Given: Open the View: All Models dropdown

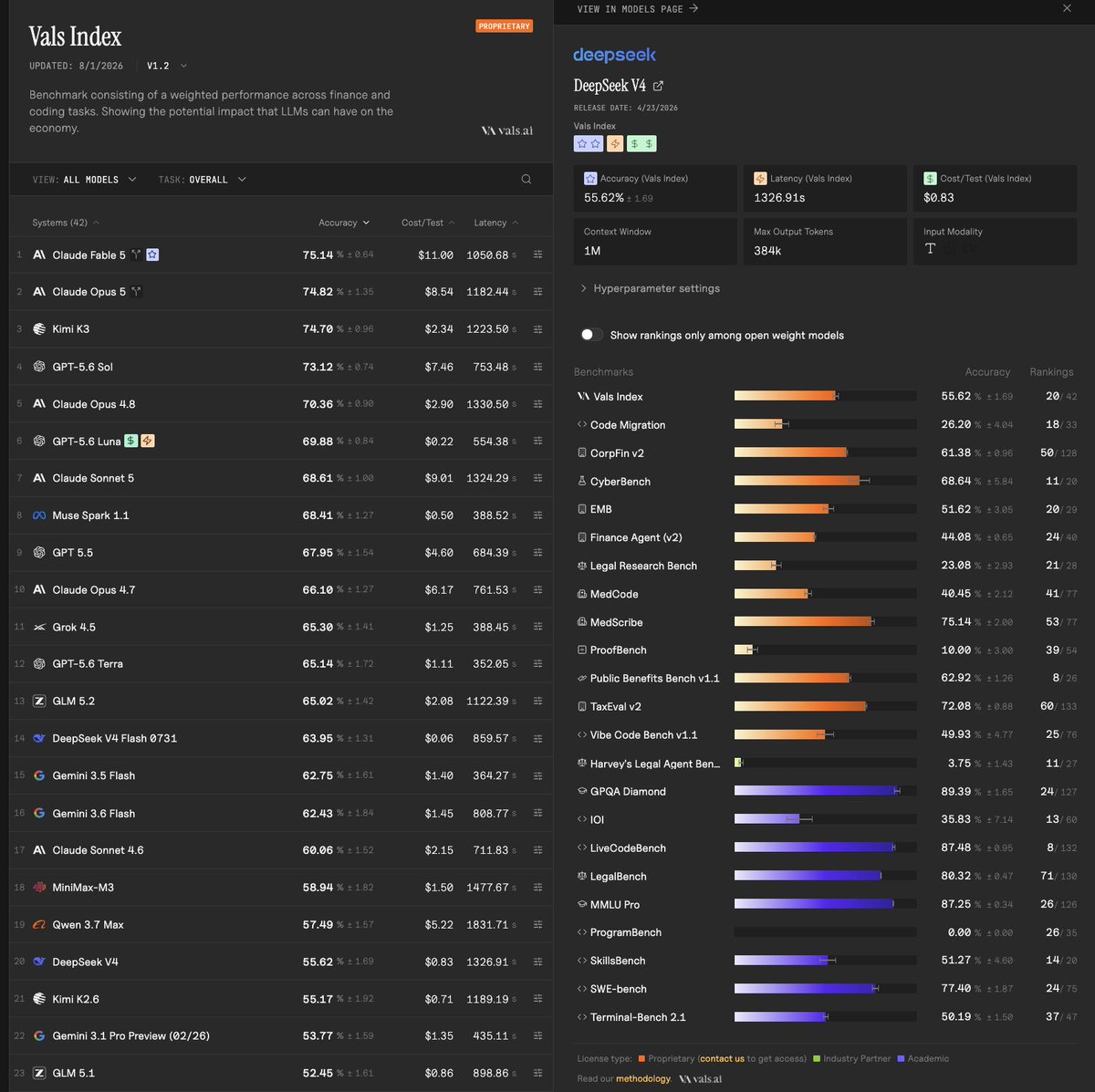Looking at the screenshot, I should 84,180.
